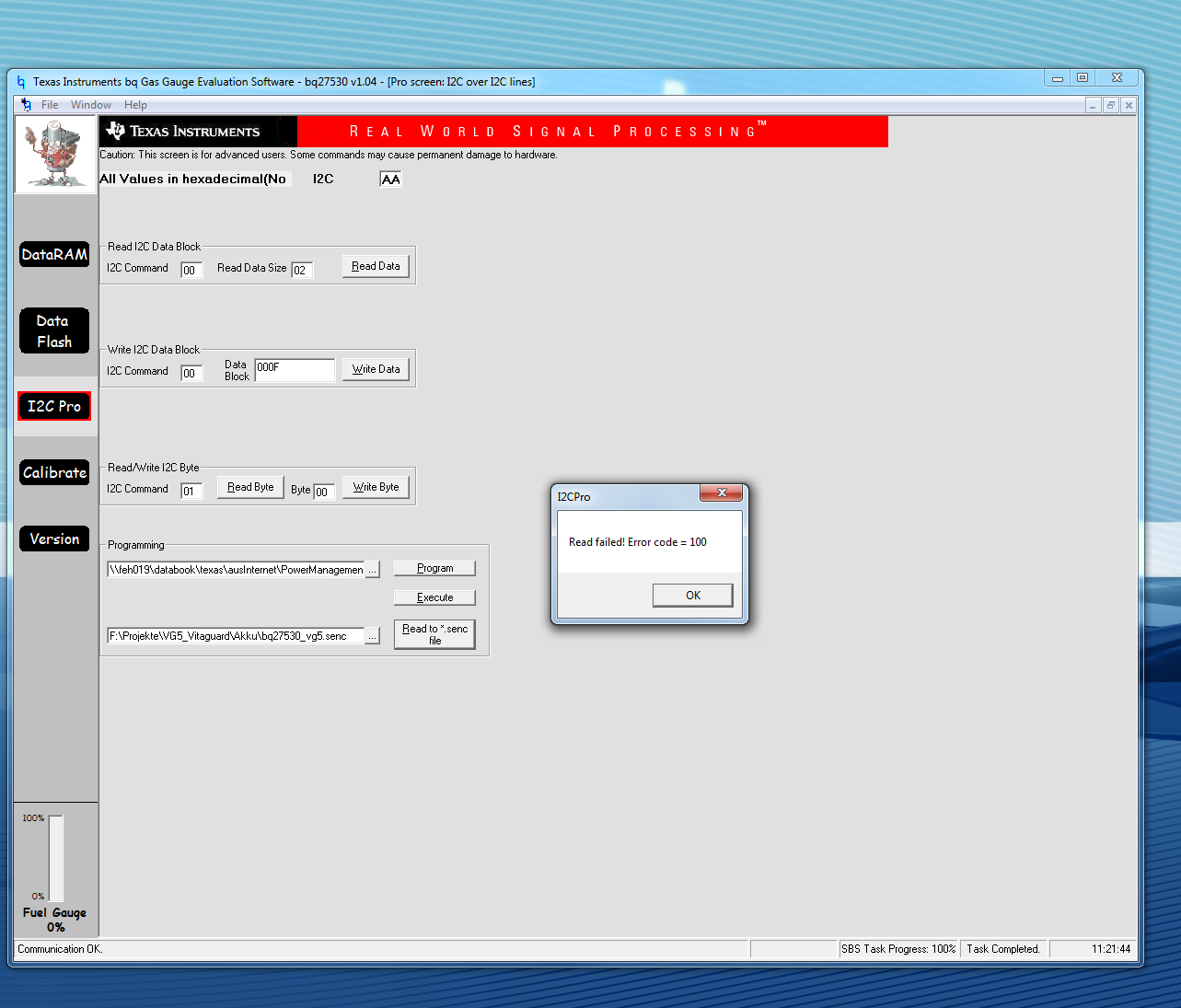Open the DataRAM screen

click(x=54, y=254)
